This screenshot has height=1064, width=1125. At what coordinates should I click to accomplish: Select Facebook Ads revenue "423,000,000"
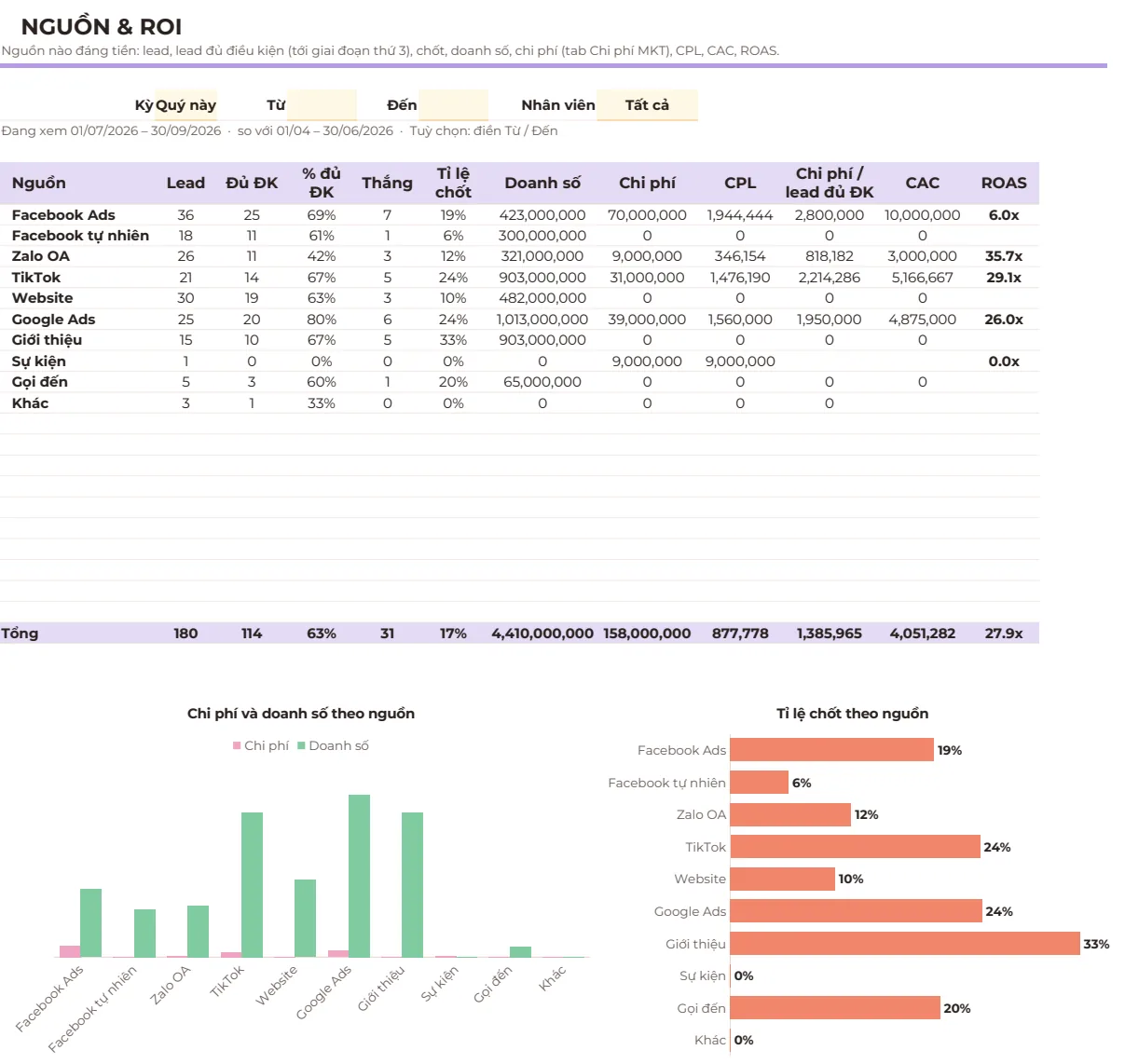click(542, 215)
